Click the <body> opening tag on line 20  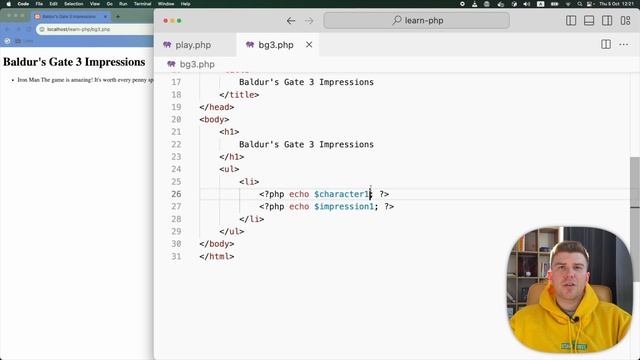[x=214, y=119]
